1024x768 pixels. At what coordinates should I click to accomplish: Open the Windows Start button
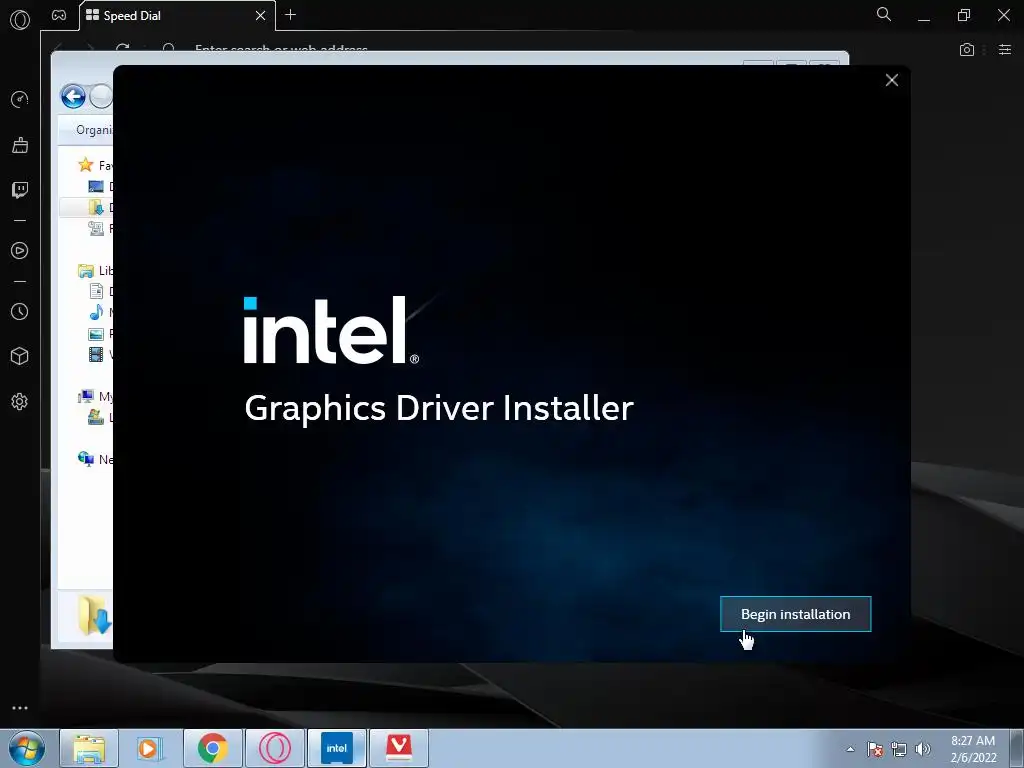pos(27,748)
